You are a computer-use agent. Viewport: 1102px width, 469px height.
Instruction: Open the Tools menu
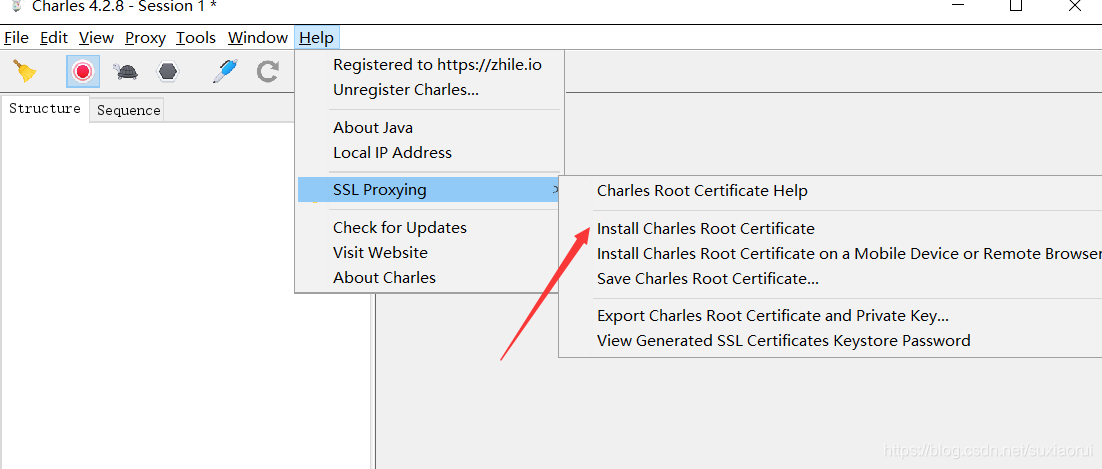coord(196,37)
